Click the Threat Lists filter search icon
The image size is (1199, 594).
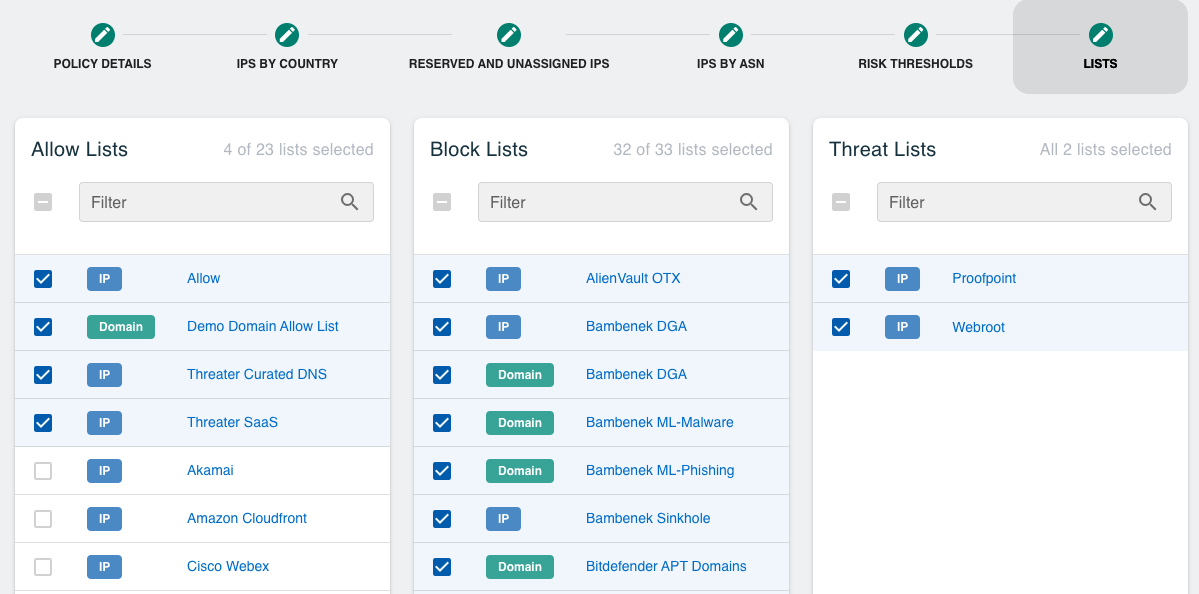click(x=1148, y=202)
